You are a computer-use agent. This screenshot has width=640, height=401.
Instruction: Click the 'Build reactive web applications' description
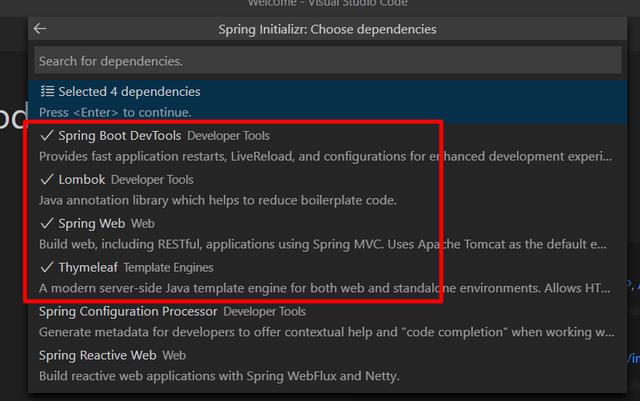[219, 376]
